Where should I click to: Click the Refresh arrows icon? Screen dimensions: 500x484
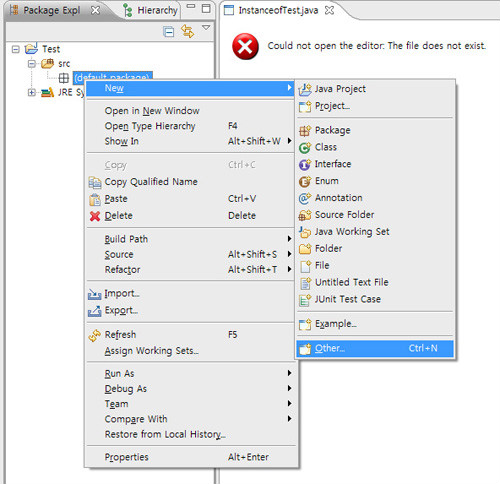coord(95,335)
